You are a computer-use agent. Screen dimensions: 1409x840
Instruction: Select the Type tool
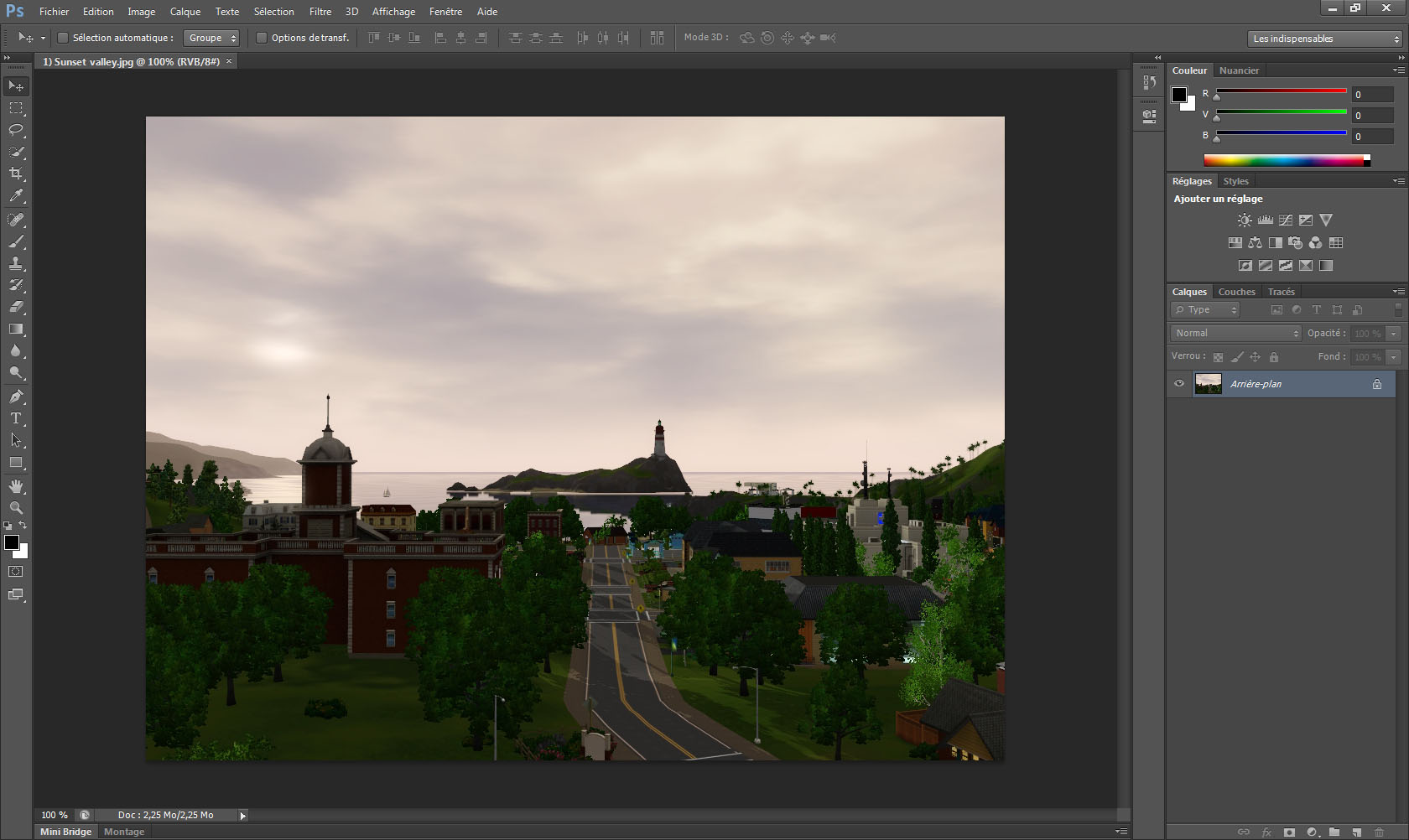pyautogui.click(x=16, y=418)
